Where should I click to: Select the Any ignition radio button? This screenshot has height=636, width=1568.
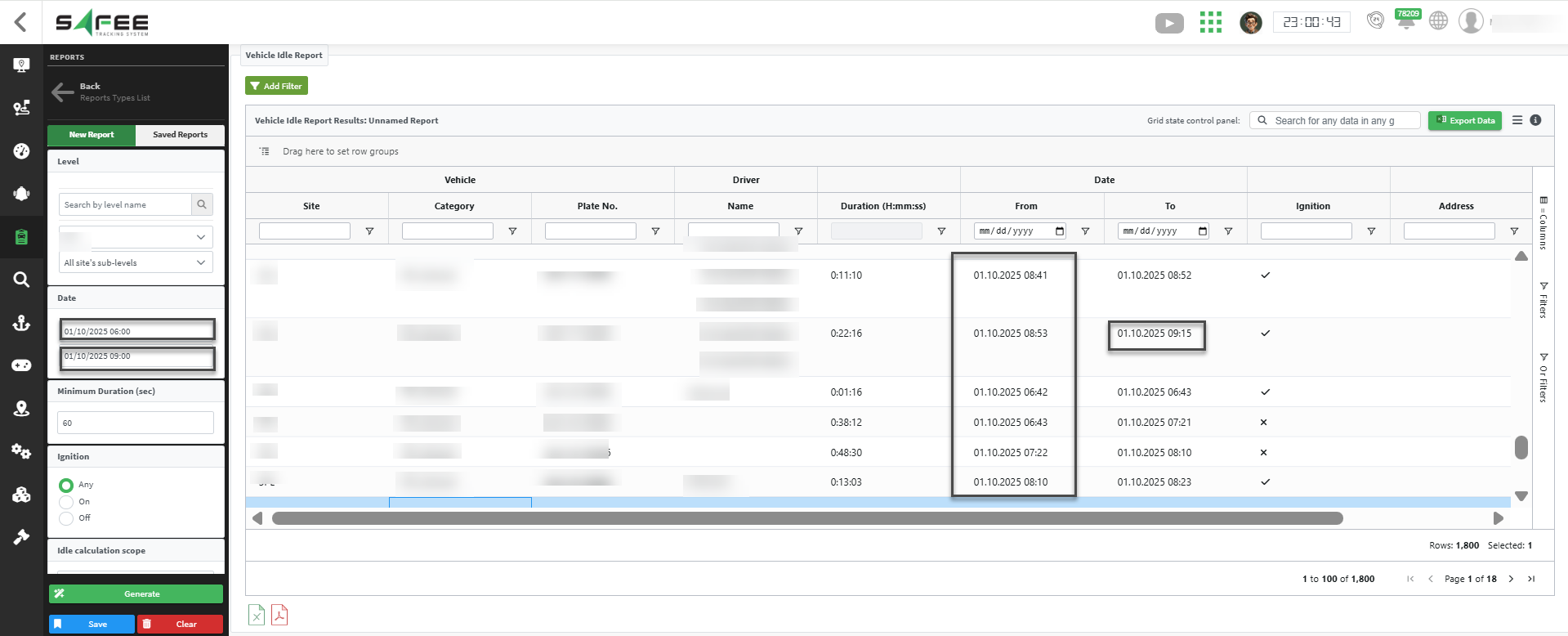pyautogui.click(x=66, y=485)
